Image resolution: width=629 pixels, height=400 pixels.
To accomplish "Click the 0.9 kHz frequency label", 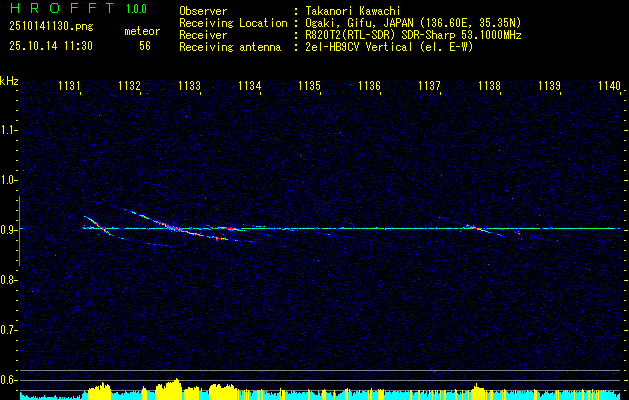I will pyautogui.click(x=8, y=230).
